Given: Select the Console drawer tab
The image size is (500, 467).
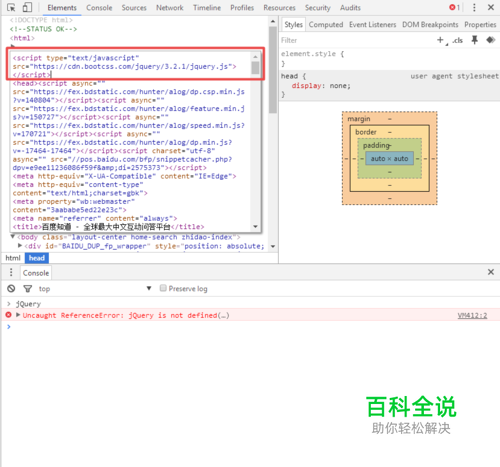Looking at the screenshot, I should [36, 273].
